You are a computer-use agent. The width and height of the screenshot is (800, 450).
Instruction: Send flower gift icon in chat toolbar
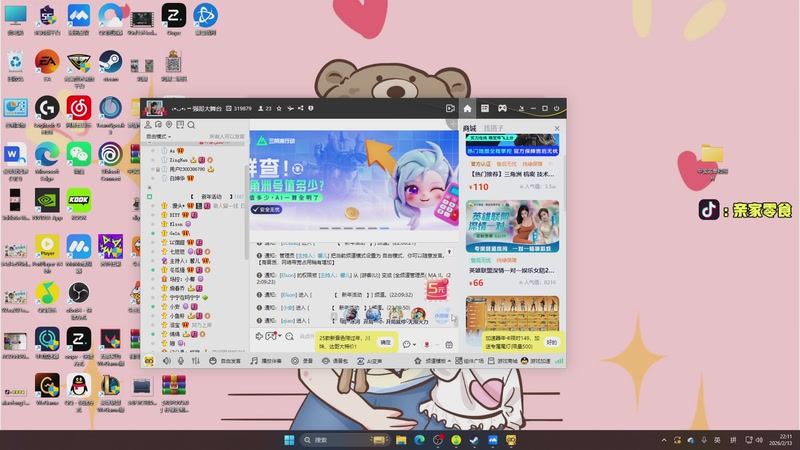427,344
